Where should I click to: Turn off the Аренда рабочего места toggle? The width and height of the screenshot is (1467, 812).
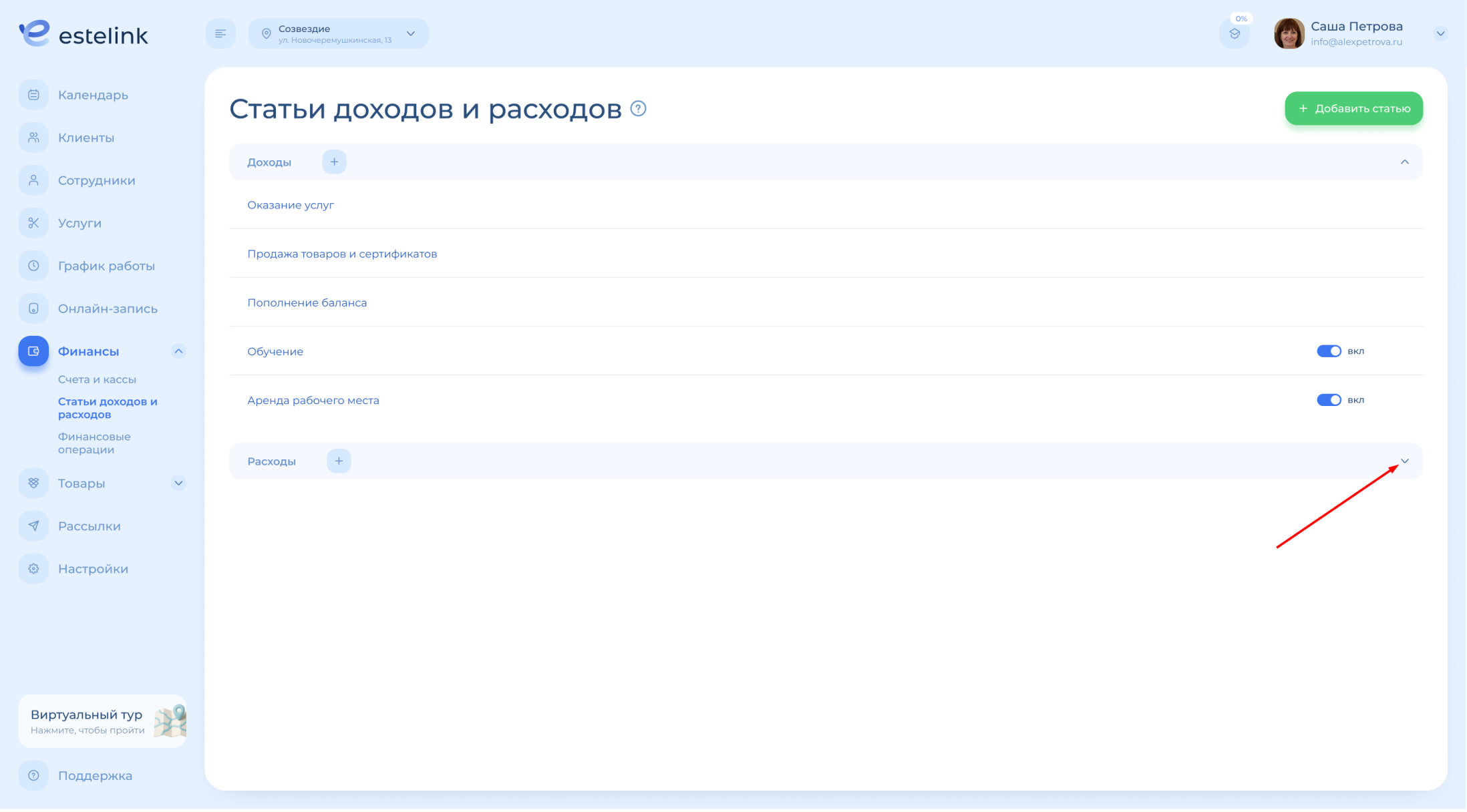pyautogui.click(x=1329, y=400)
